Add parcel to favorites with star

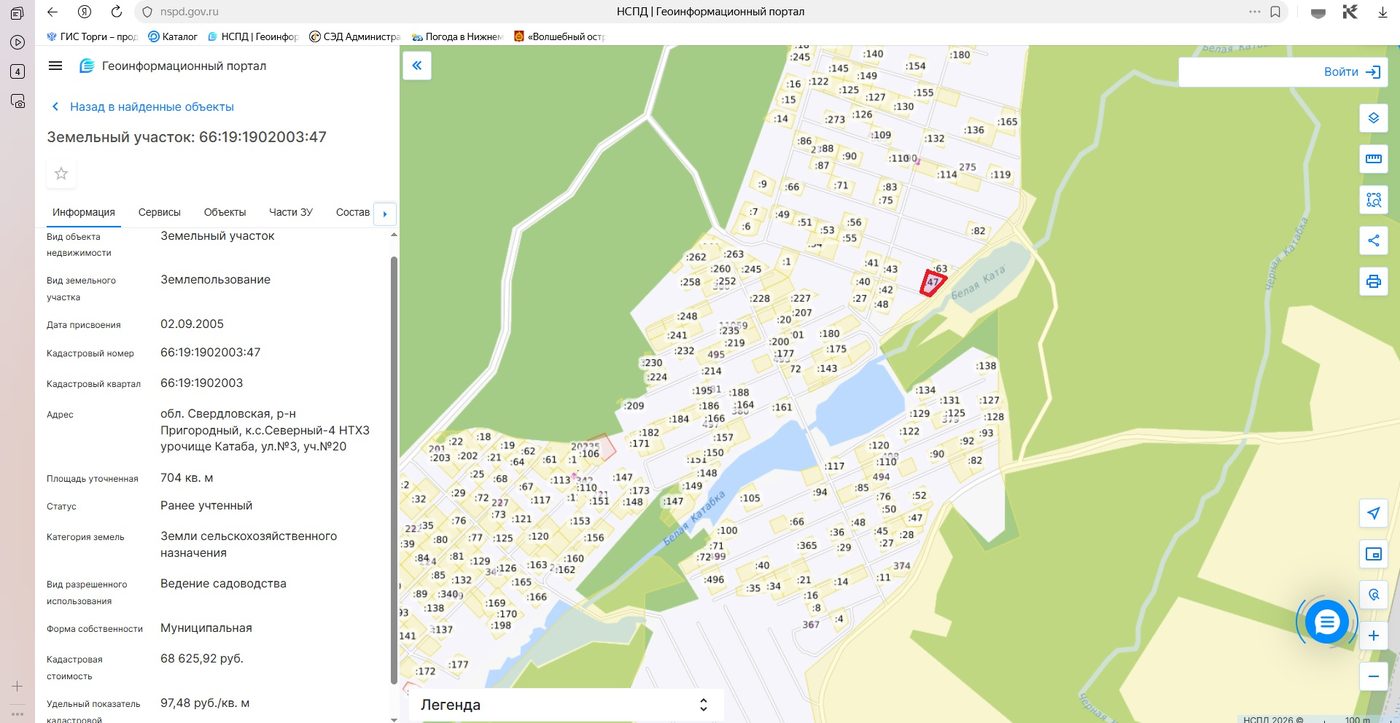[61, 173]
